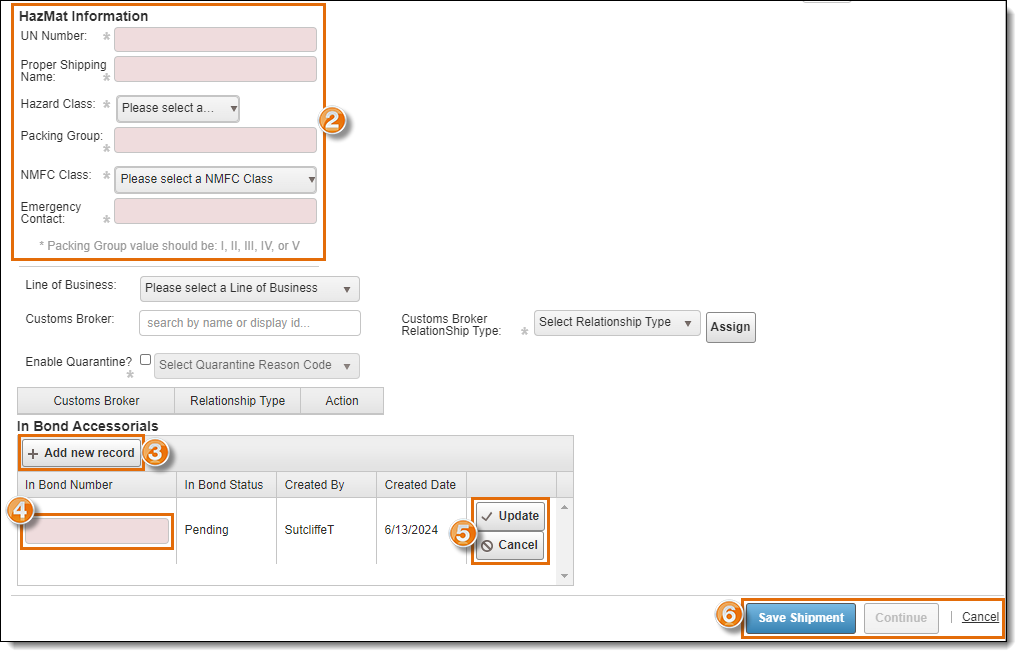Click the In Bond grid scroll-down arrow
The height and width of the screenshot is (657, 1022).
pos(564,576)
